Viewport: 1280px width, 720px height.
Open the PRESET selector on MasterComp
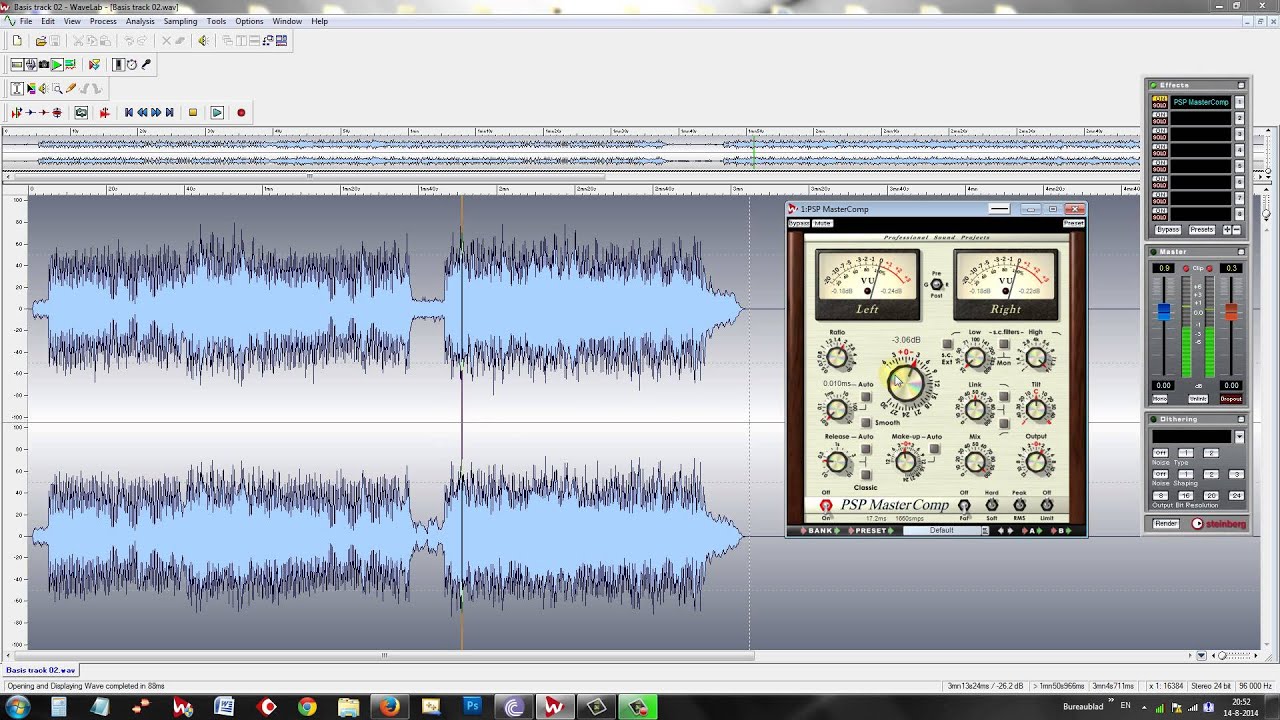[871, 531]
